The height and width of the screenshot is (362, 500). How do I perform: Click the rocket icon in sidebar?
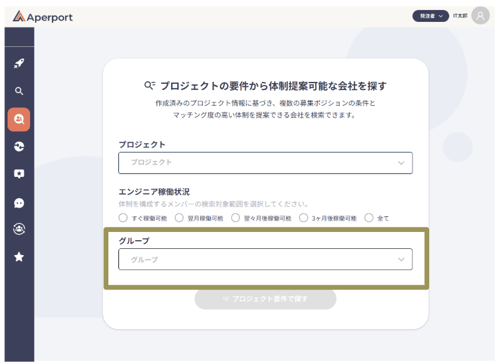click(x=19, y=63)
